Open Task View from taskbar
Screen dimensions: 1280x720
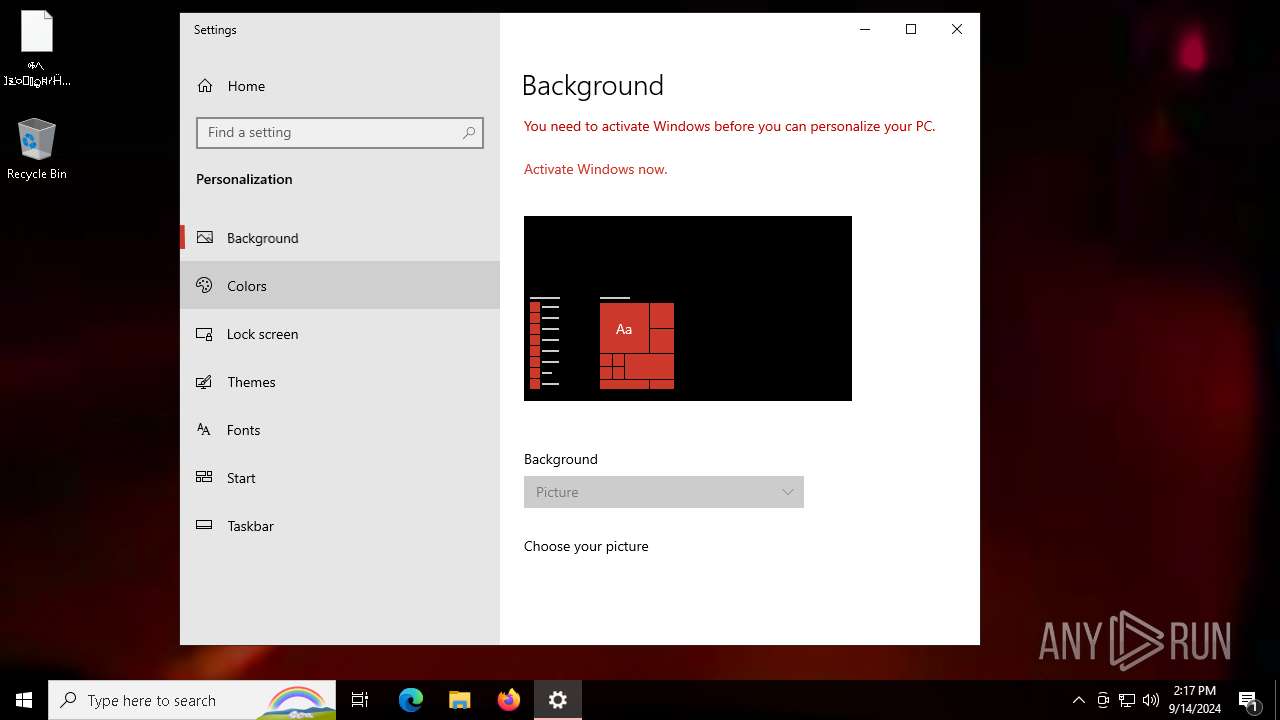coord(360,700)
